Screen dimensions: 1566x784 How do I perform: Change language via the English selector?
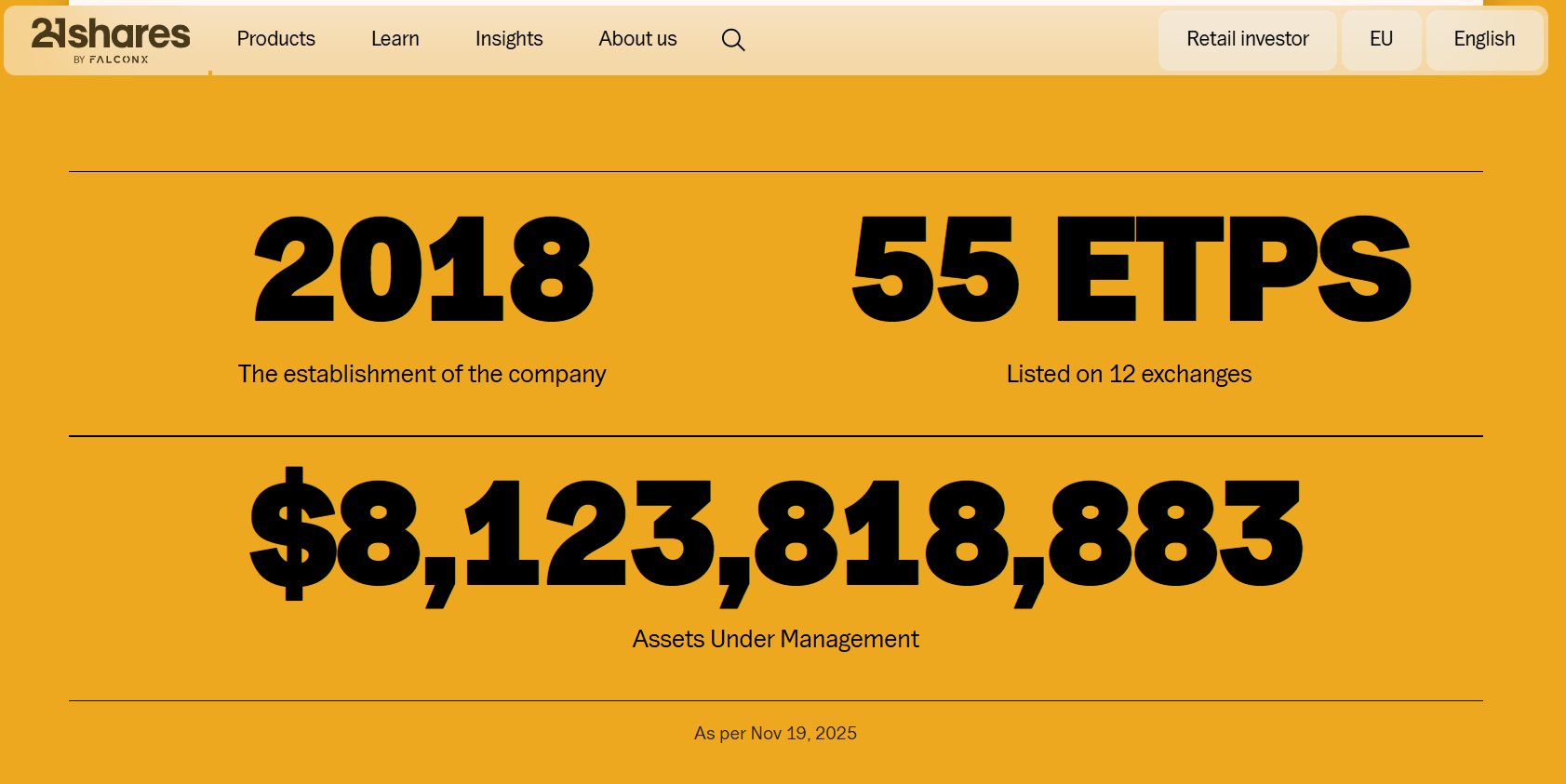tap(1484, 39)
